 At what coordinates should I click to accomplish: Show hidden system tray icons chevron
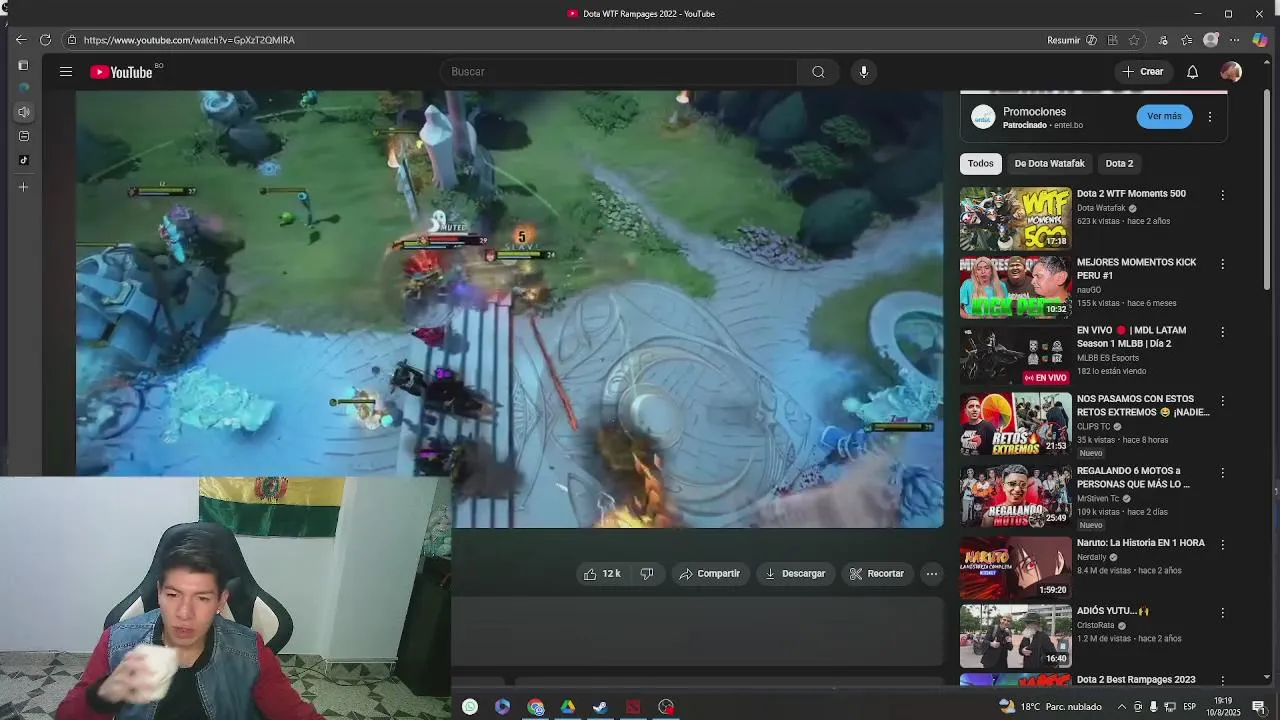pyautogui.click(x=1122, y=707)
